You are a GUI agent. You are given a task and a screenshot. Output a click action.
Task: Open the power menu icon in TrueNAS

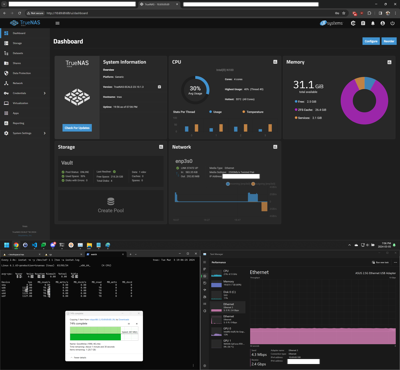tap(392, 23)
